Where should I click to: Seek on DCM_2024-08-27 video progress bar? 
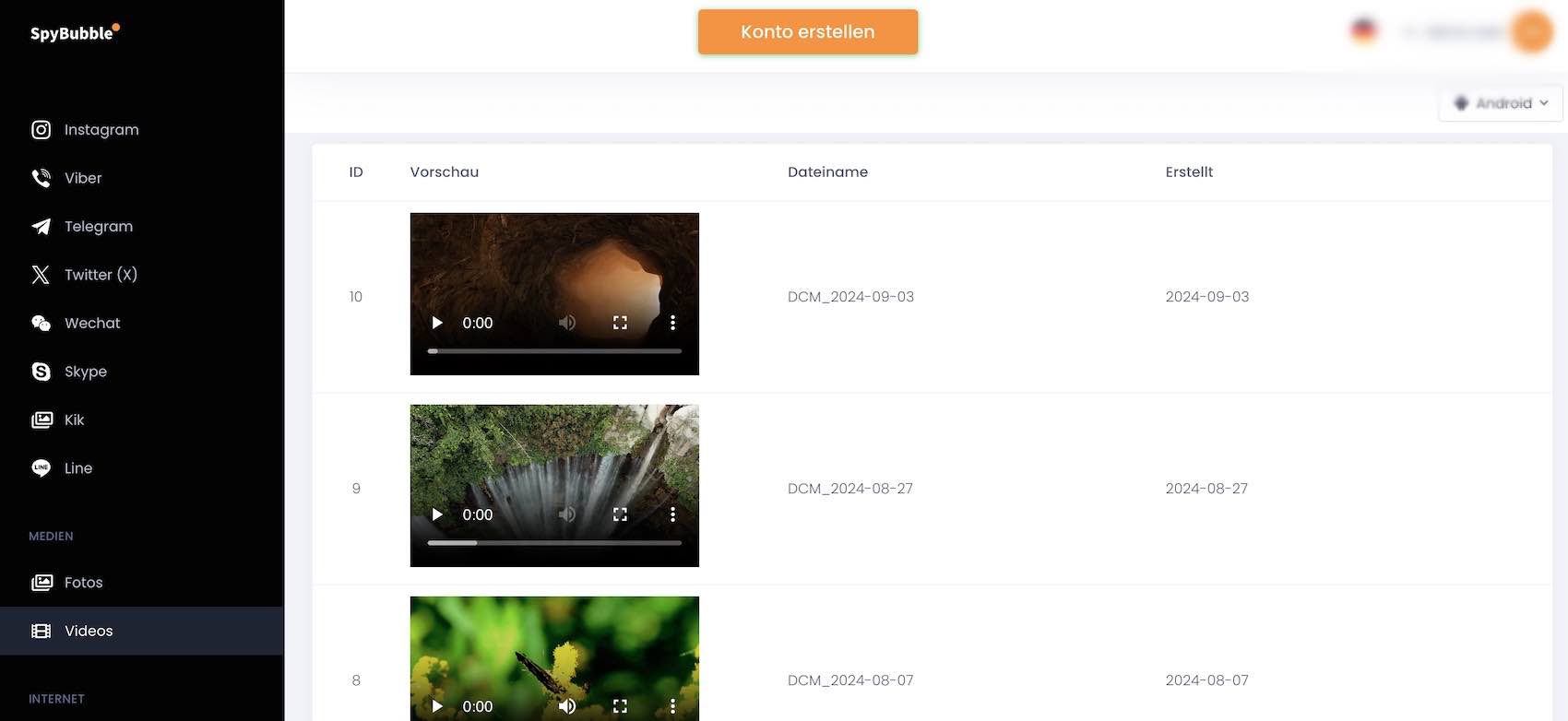pyautogui.click(x=554, y=543)
